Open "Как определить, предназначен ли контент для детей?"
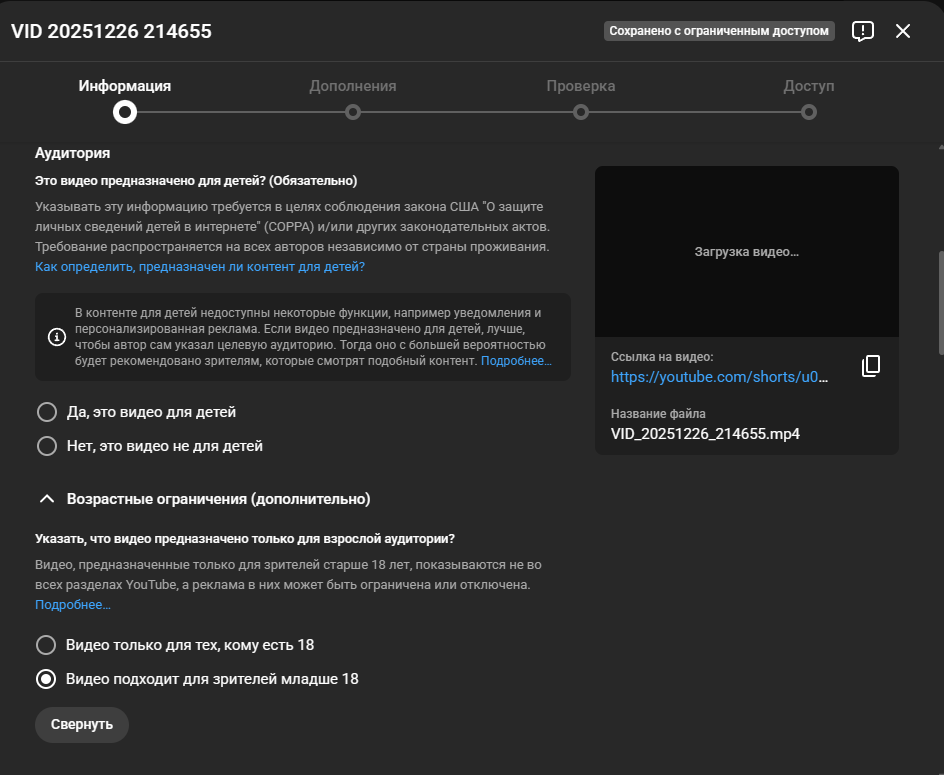The width and height of the screenshot is (944, 775). pyautogui.click(x=200, y=267)
